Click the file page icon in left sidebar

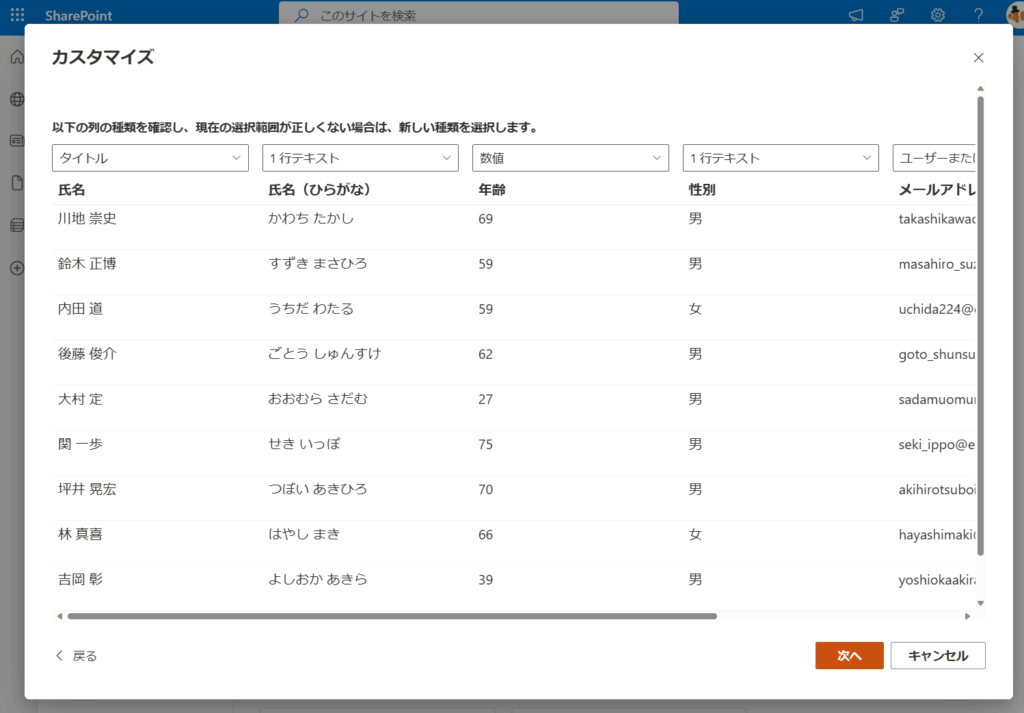tap(18, 183)
